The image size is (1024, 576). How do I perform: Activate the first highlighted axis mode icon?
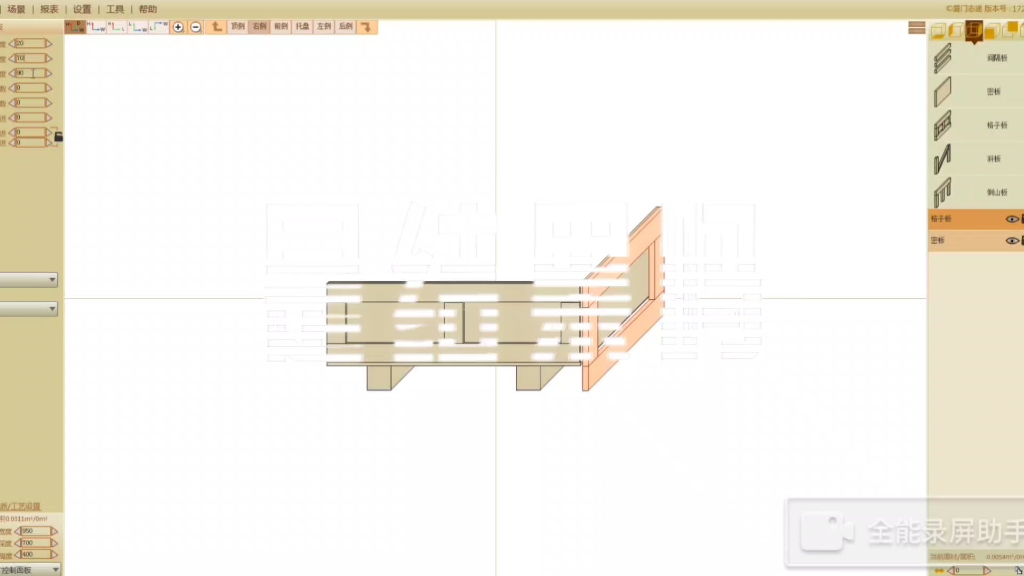pyautogui.click(x=74, y=27)
